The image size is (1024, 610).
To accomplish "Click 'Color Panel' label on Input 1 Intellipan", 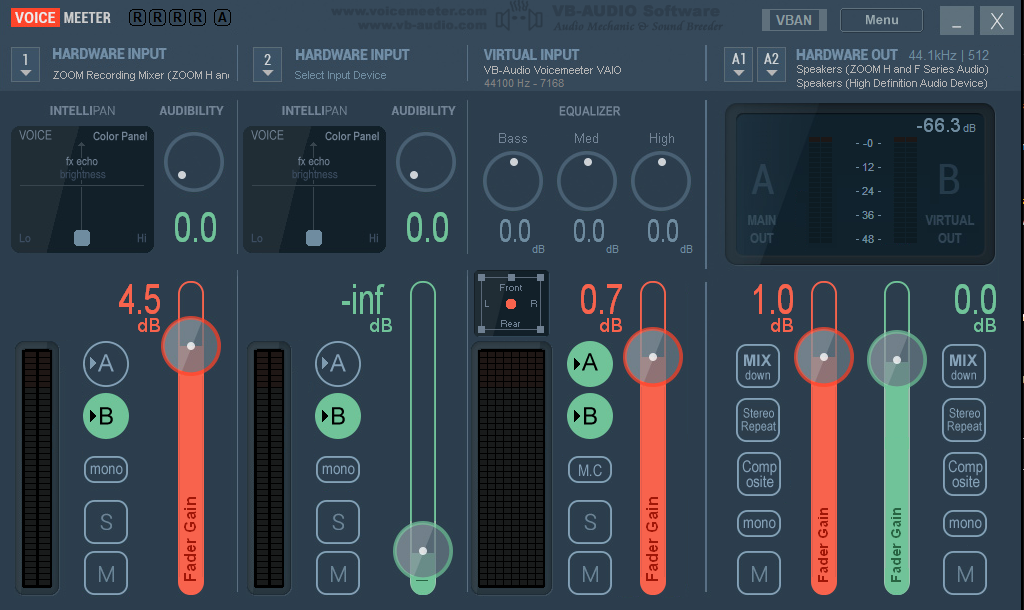I will pos(120,136).
